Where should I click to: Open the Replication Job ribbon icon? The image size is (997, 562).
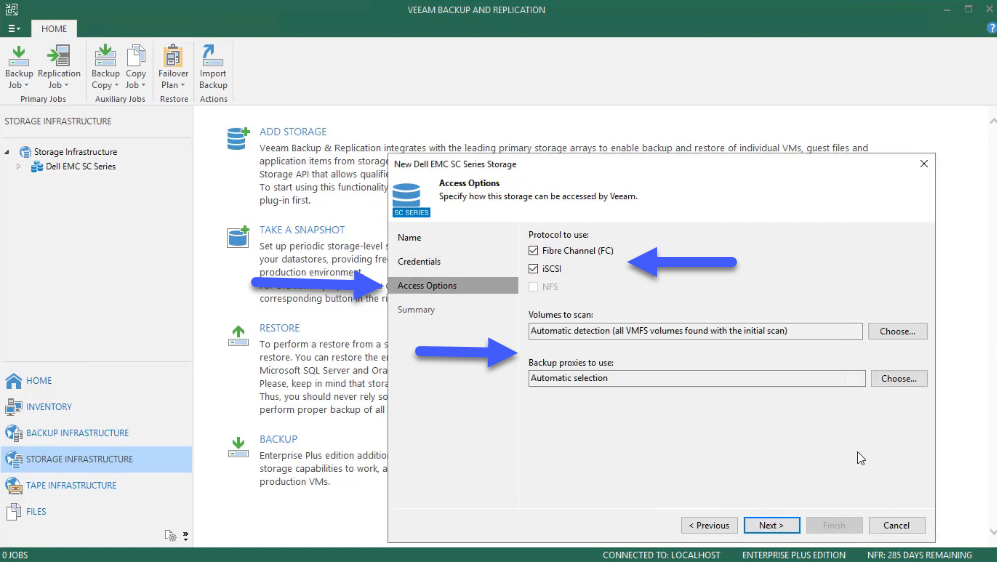tap(58, 56)
